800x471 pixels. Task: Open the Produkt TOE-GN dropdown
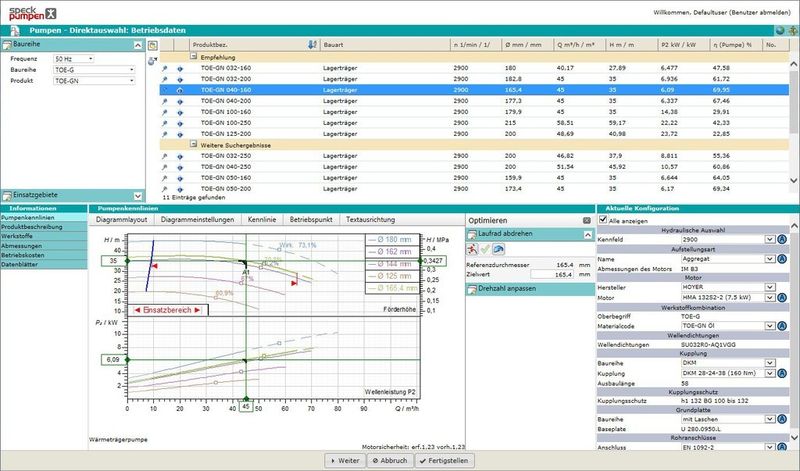click(94, 81)
